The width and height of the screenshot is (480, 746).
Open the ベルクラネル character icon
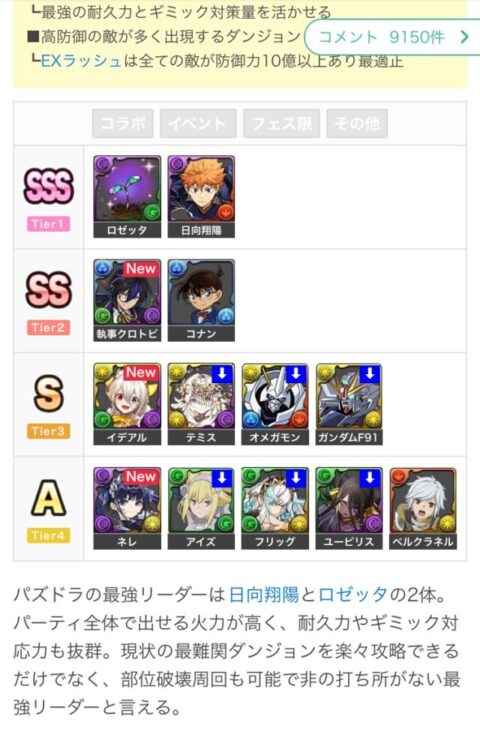423,508
